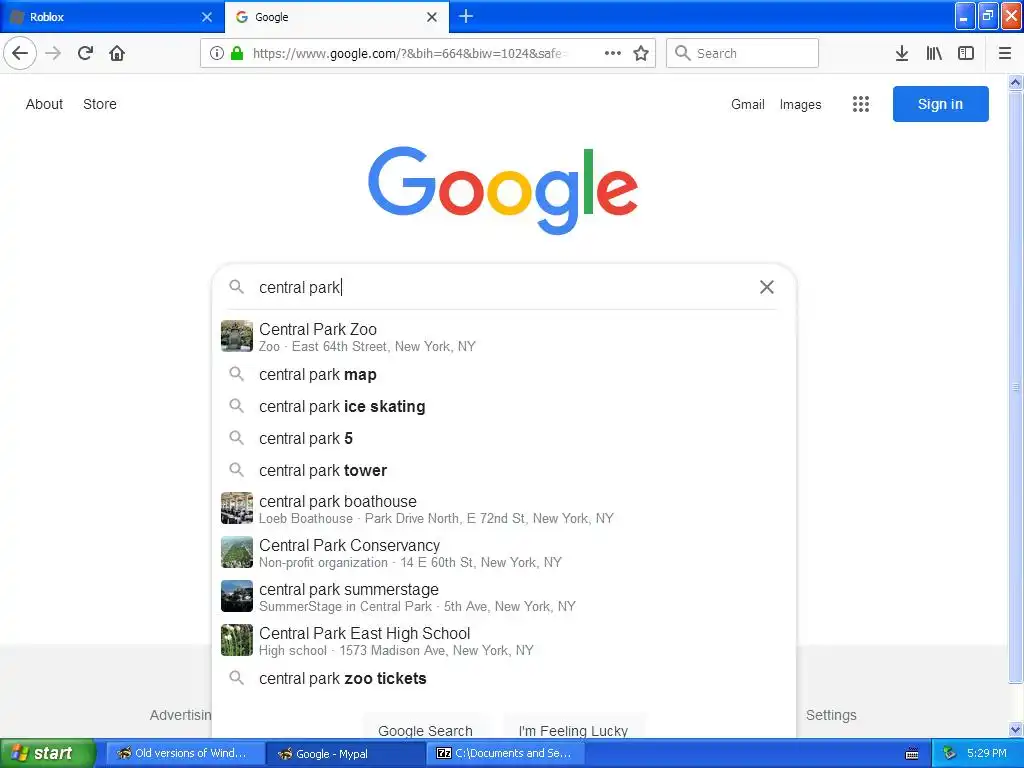Select Central Park Conservancy suggestion
This screenshot has height=768, width=1024.
504,552
